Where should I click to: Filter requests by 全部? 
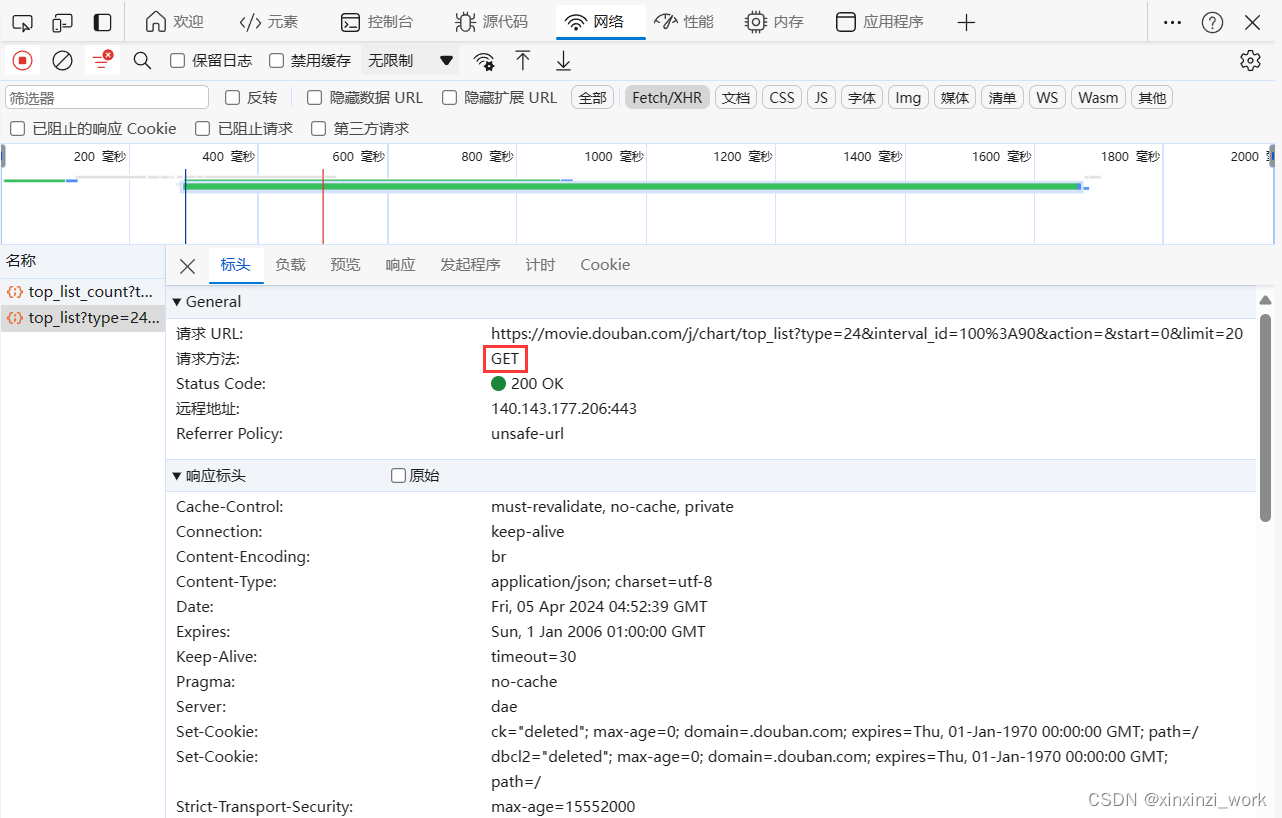coord(592,97)
